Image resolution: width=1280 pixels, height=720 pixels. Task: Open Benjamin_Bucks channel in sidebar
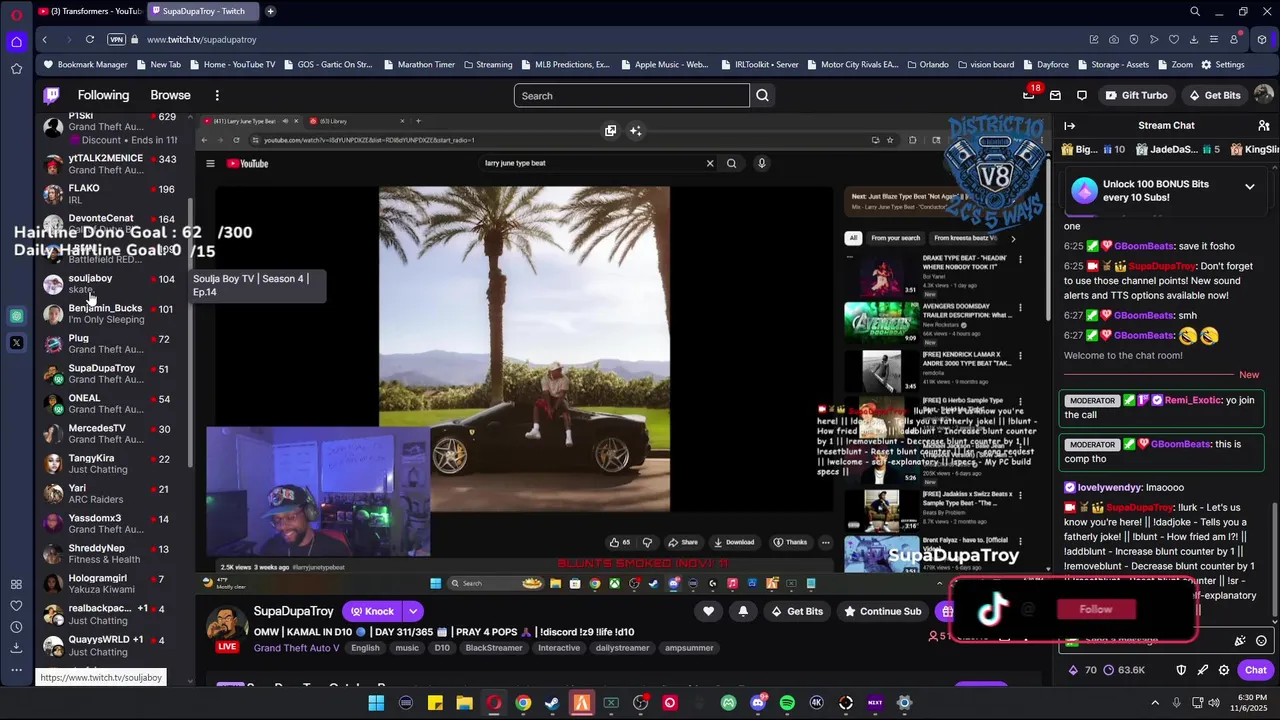pos(110,314)
